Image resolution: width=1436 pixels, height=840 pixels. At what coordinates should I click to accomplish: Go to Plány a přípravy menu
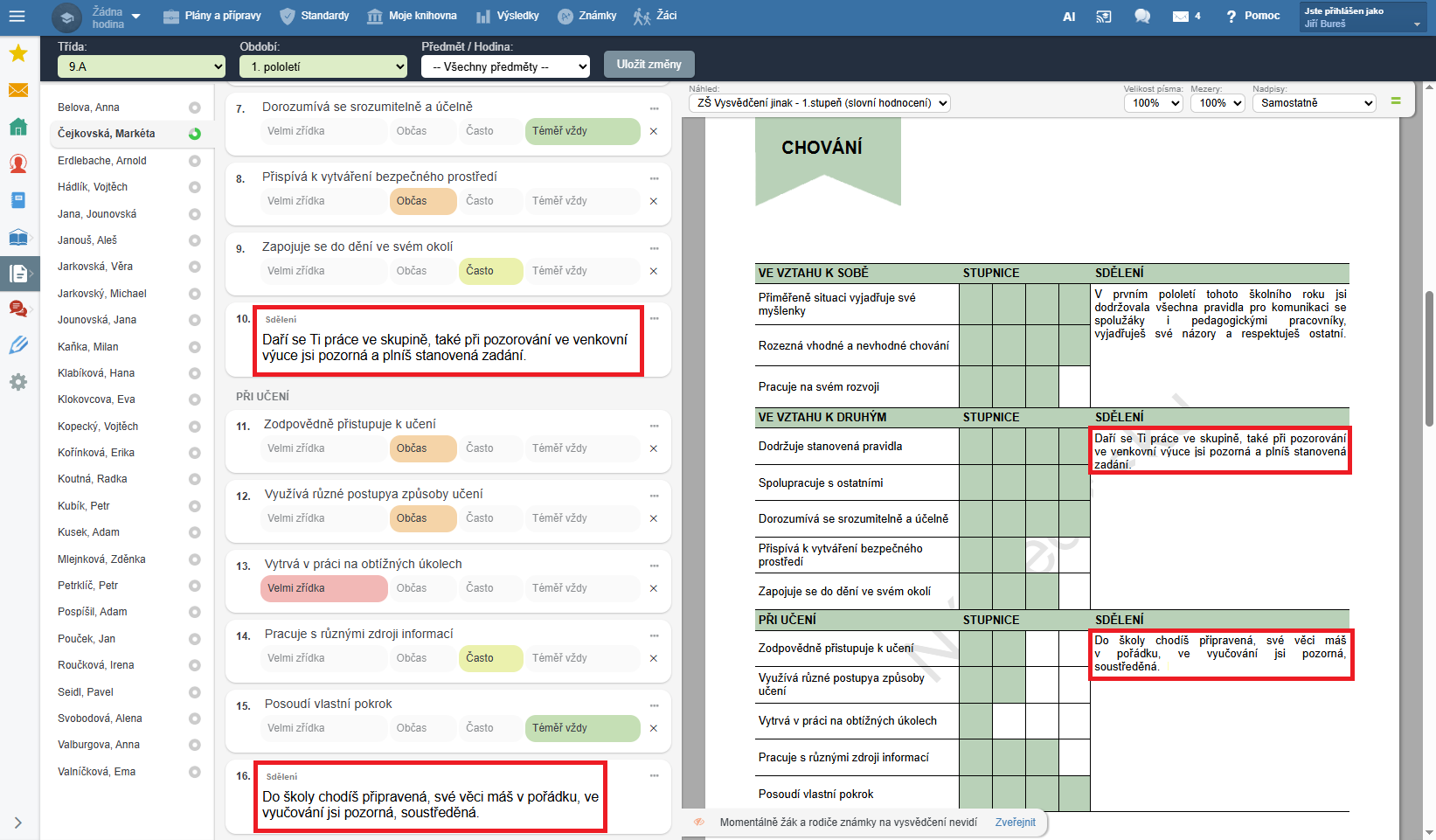212,16
